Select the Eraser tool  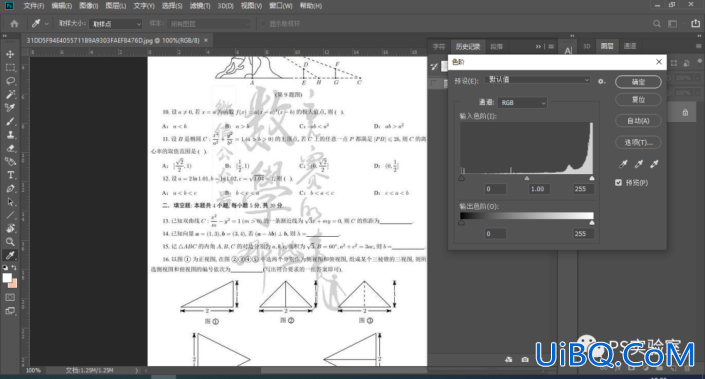point(10,148)
